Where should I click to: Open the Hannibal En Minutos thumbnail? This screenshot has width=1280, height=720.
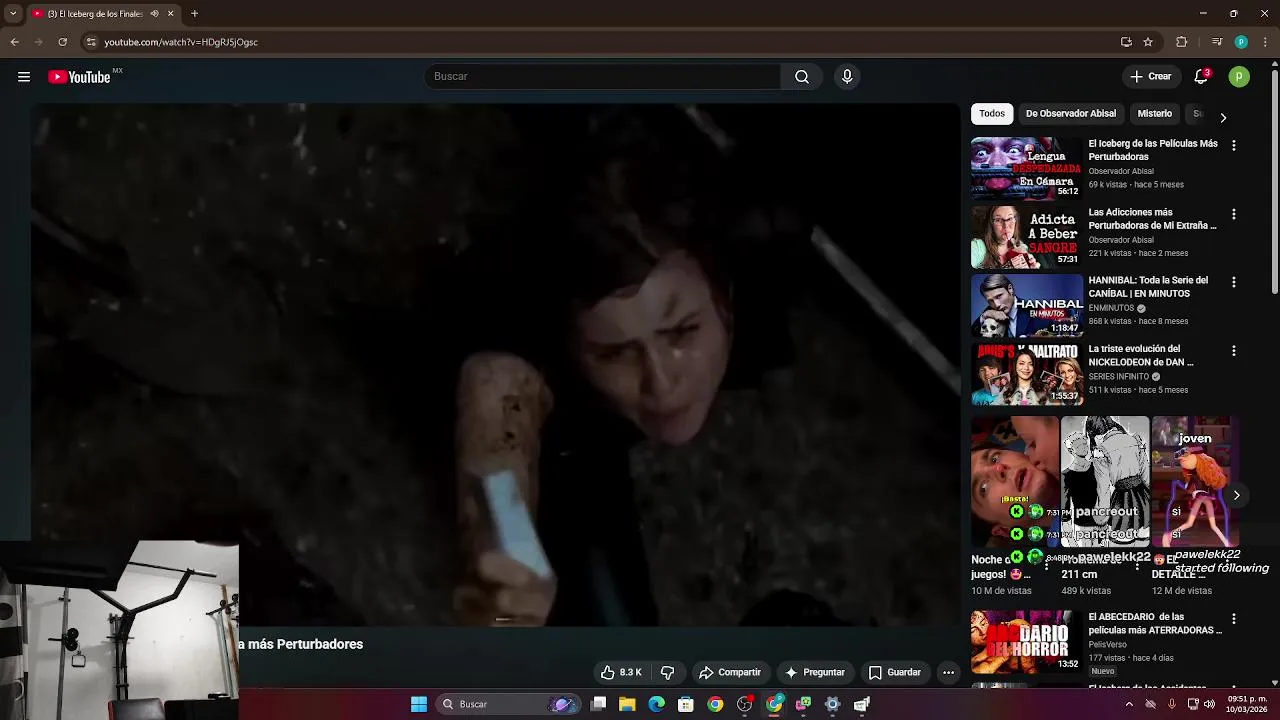click(x=1026, y=305)
